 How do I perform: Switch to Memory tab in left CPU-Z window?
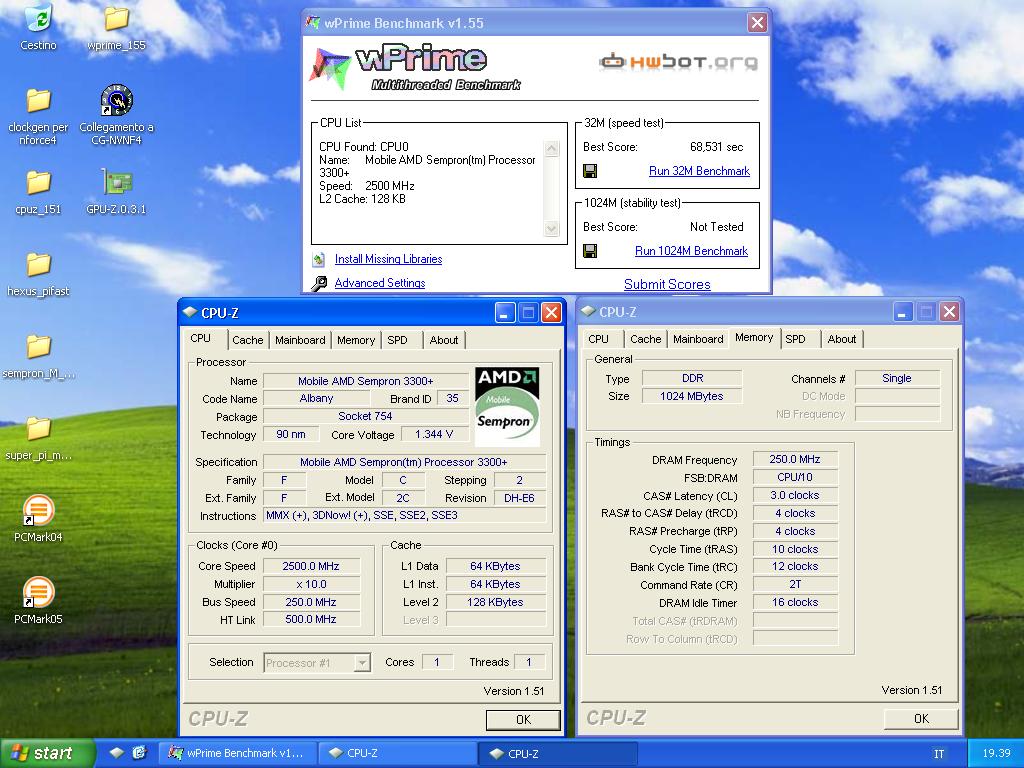pos(356,340)
